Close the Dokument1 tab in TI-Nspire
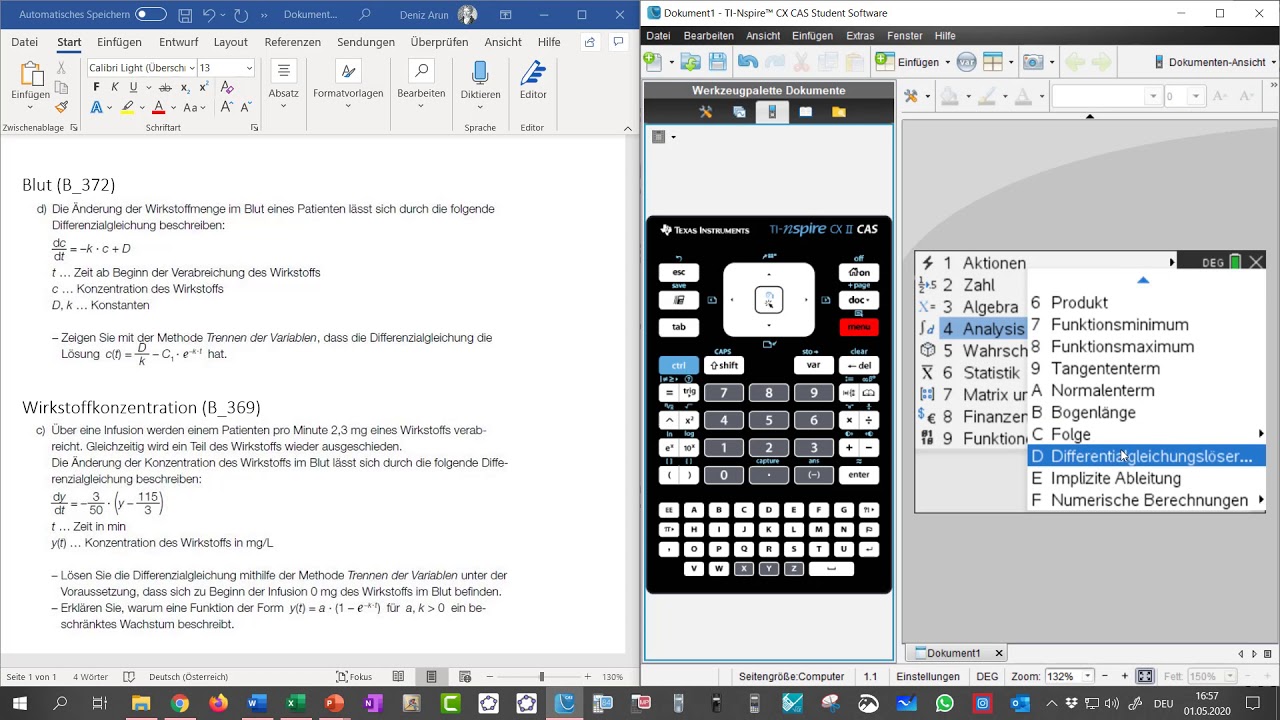 pos(998,653)
